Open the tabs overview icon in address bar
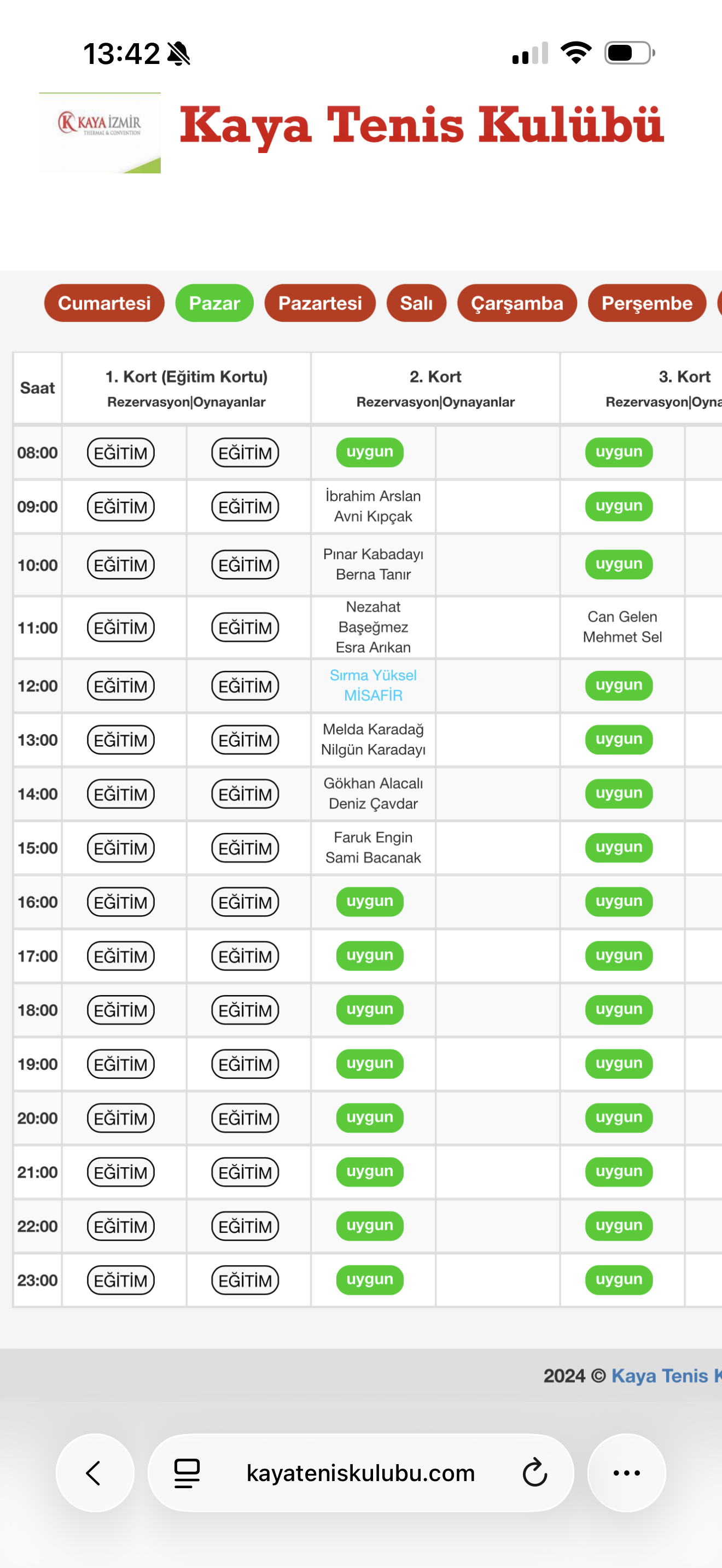 187,1473
